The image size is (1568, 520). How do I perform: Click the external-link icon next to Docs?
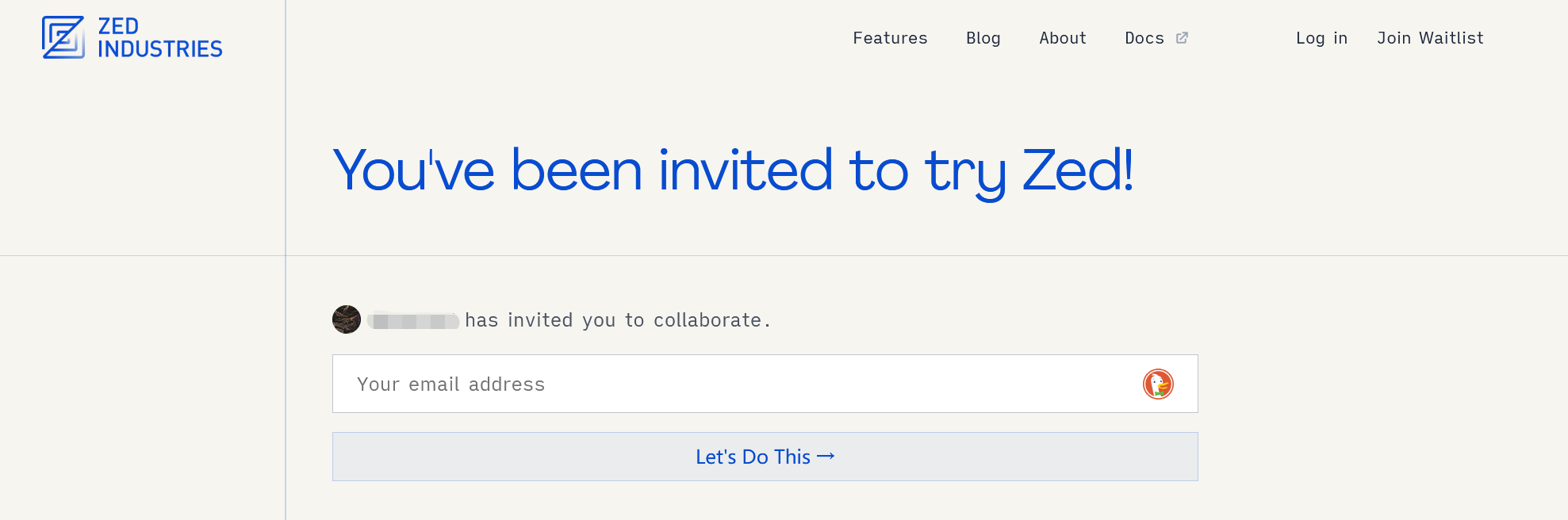click(x=1183, y=37)
